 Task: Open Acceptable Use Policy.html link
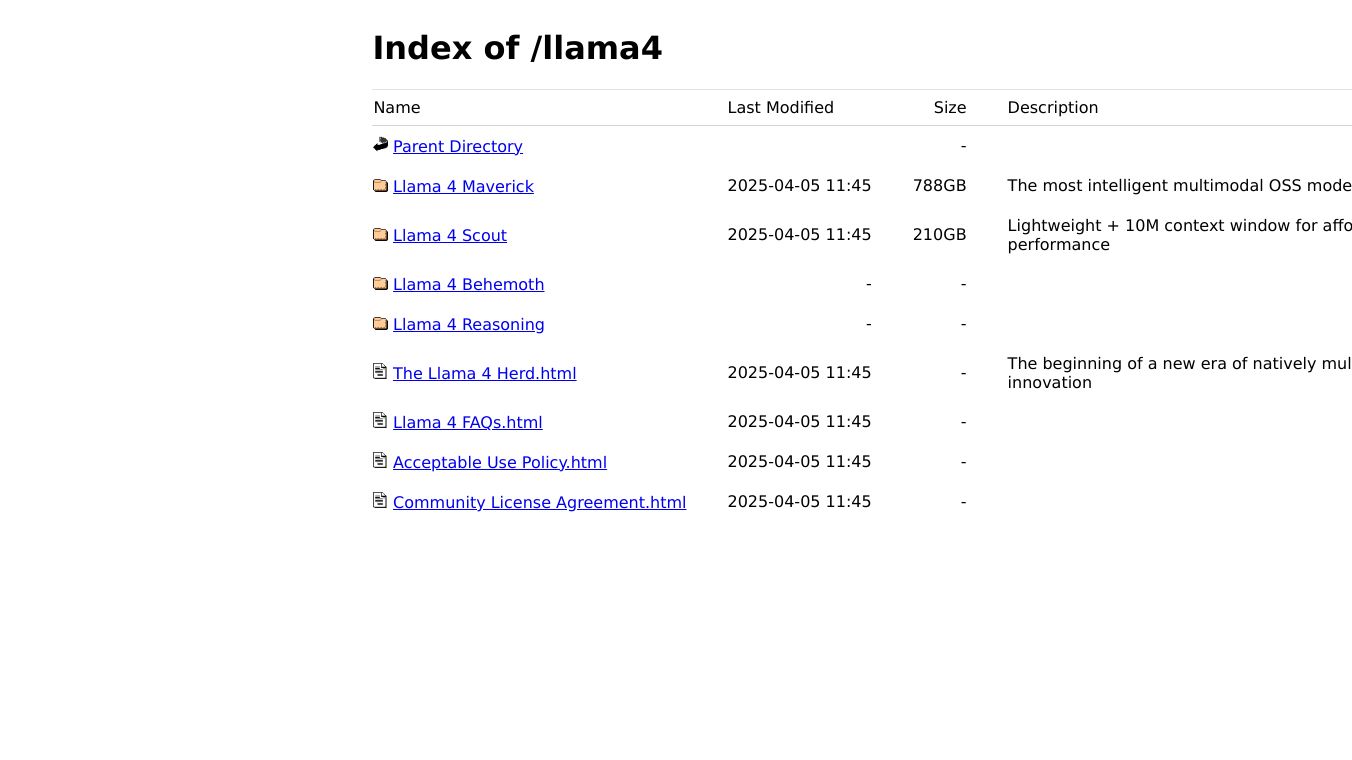point(499,463)
